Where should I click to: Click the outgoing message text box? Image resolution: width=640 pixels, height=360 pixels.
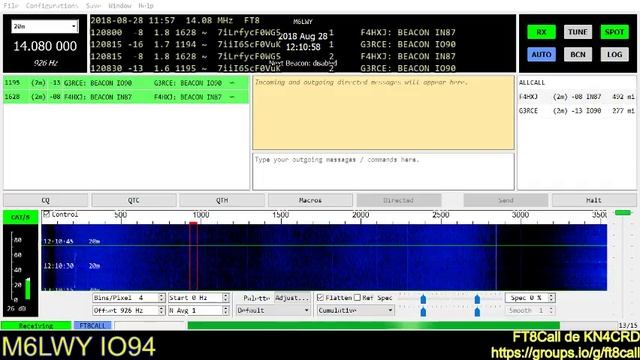click(383, 171)
